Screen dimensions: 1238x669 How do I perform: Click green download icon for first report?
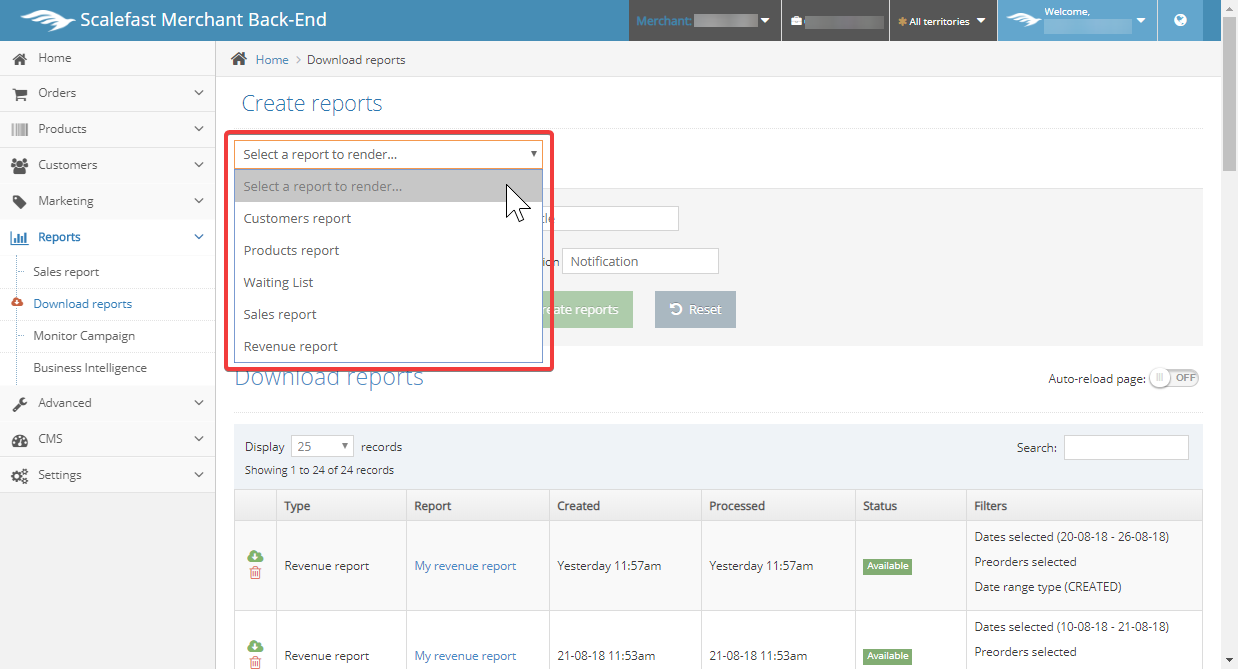255,556
